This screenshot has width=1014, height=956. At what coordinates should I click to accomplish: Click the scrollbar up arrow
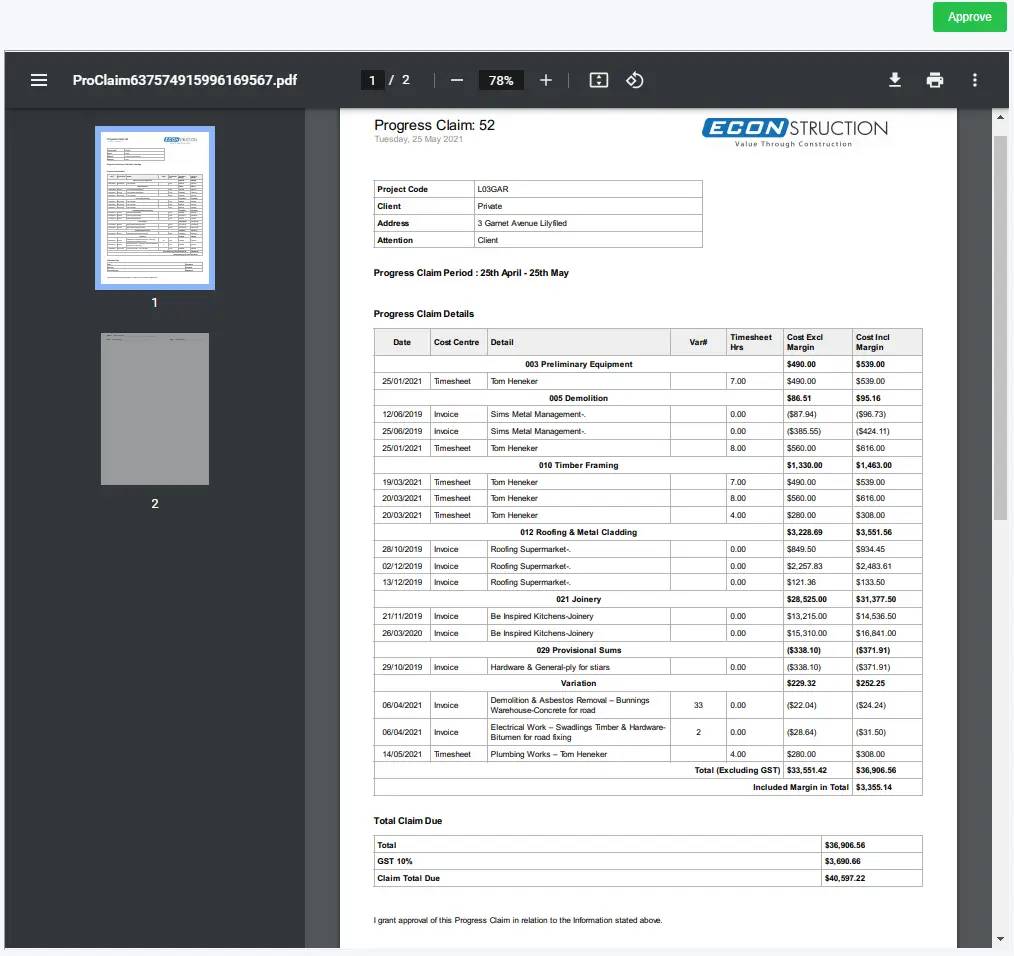(x=1001, y=118)
